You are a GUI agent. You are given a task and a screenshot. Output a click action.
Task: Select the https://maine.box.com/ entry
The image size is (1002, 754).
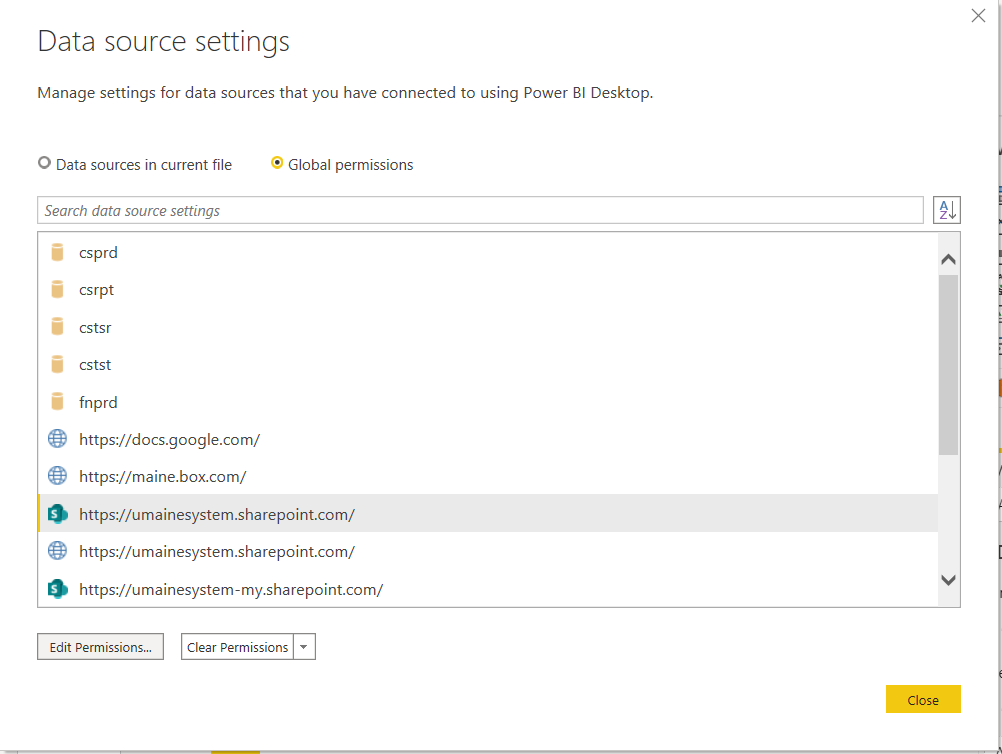(488, 476)
